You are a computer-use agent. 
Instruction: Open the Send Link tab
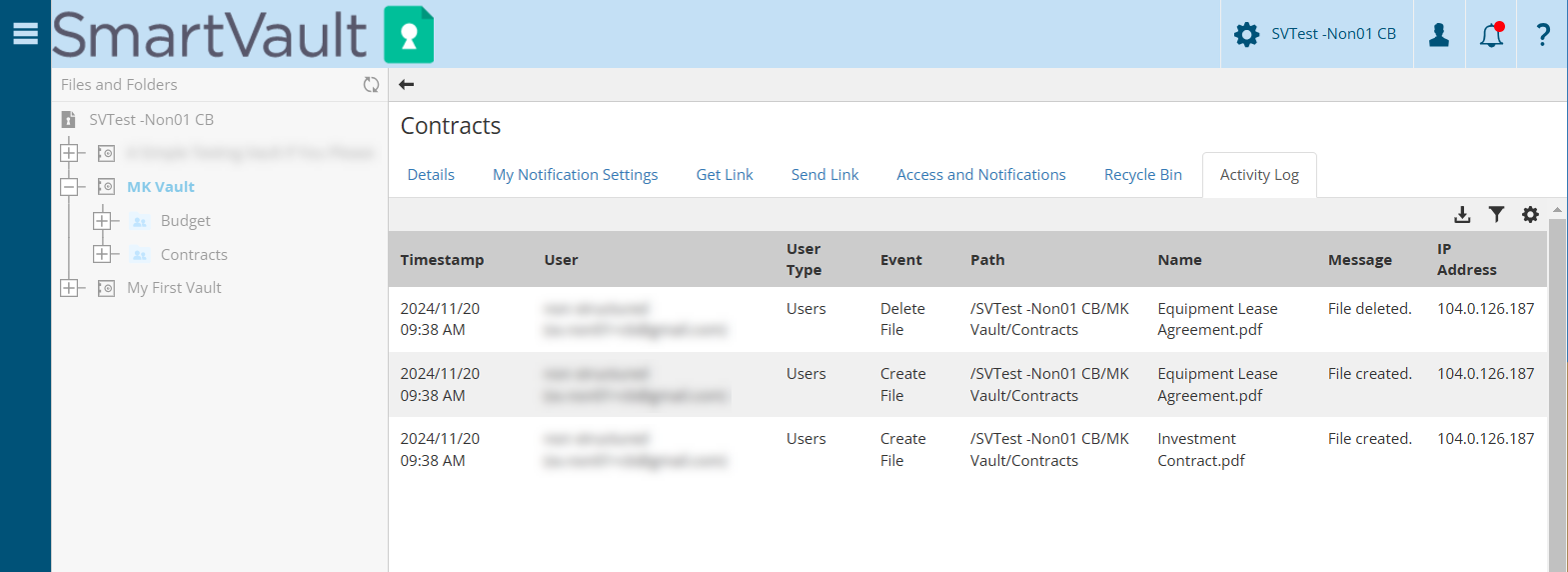click(824, 175)
